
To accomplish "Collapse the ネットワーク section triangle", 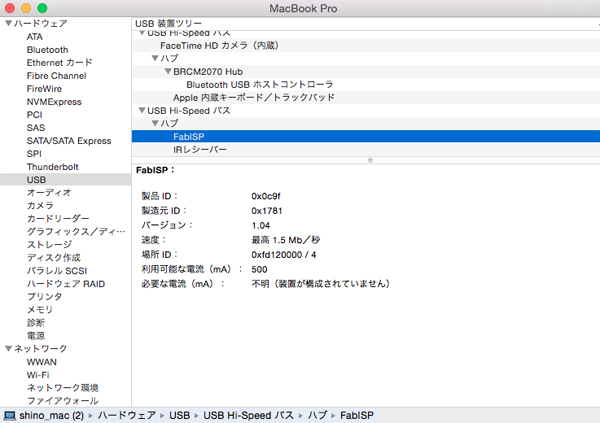I will pyautogui.click(x=8, y=348).
